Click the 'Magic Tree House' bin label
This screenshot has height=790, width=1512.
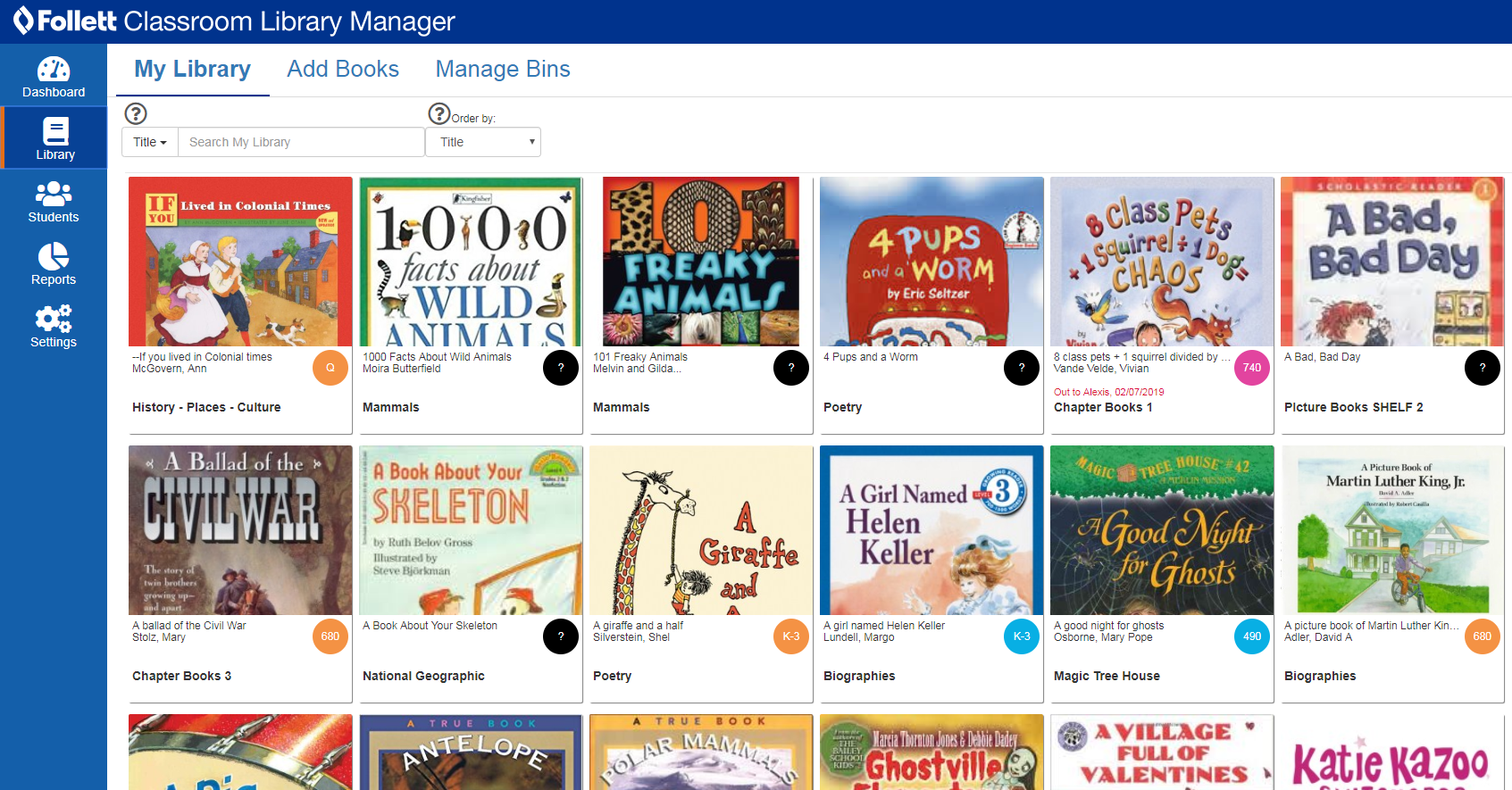tap(1107, 676)
